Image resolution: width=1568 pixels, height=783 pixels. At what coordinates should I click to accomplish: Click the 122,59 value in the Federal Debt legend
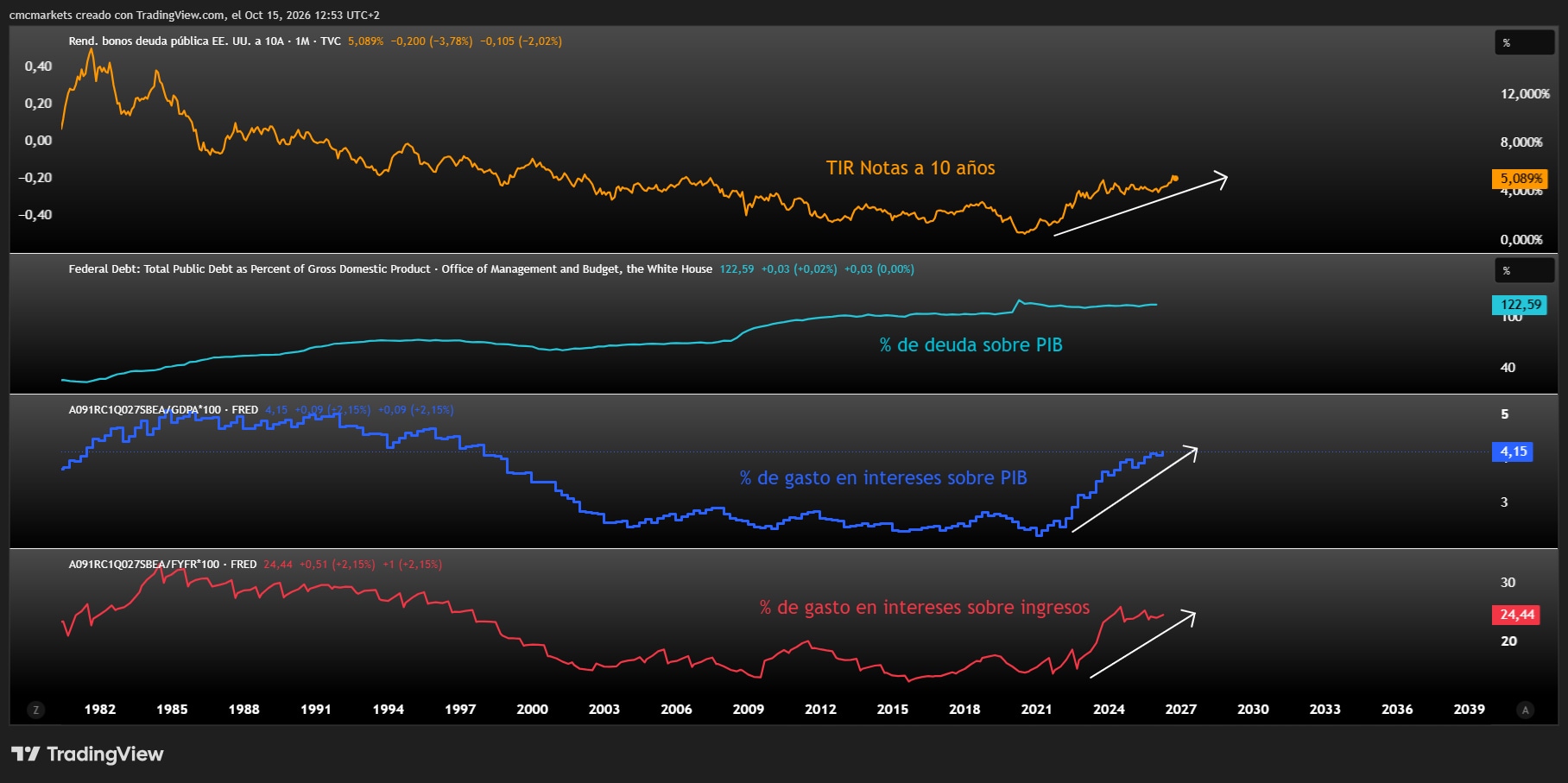click(737, 269)
